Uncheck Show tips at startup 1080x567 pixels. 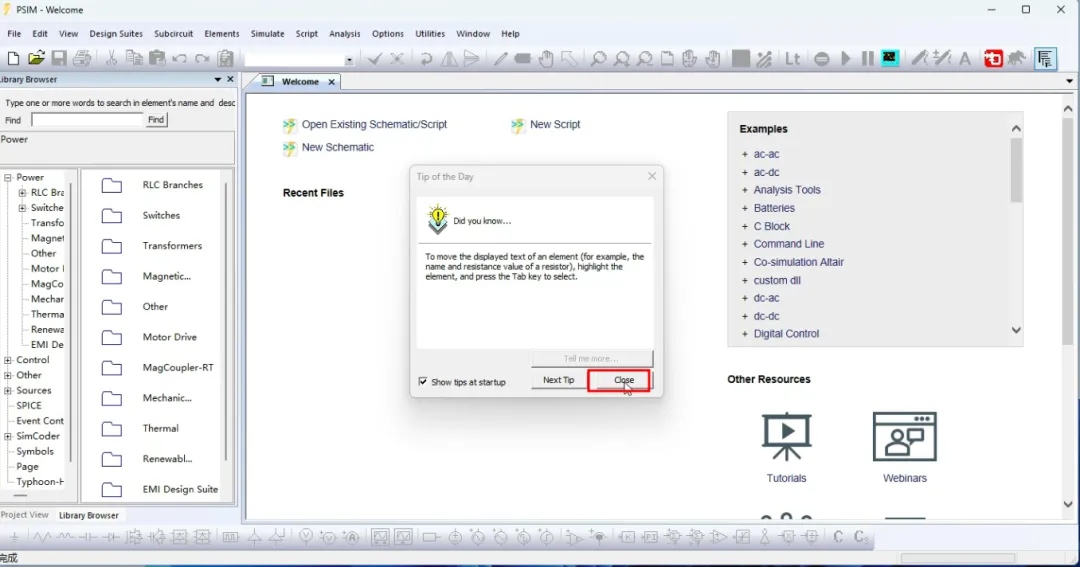point(423,382)
